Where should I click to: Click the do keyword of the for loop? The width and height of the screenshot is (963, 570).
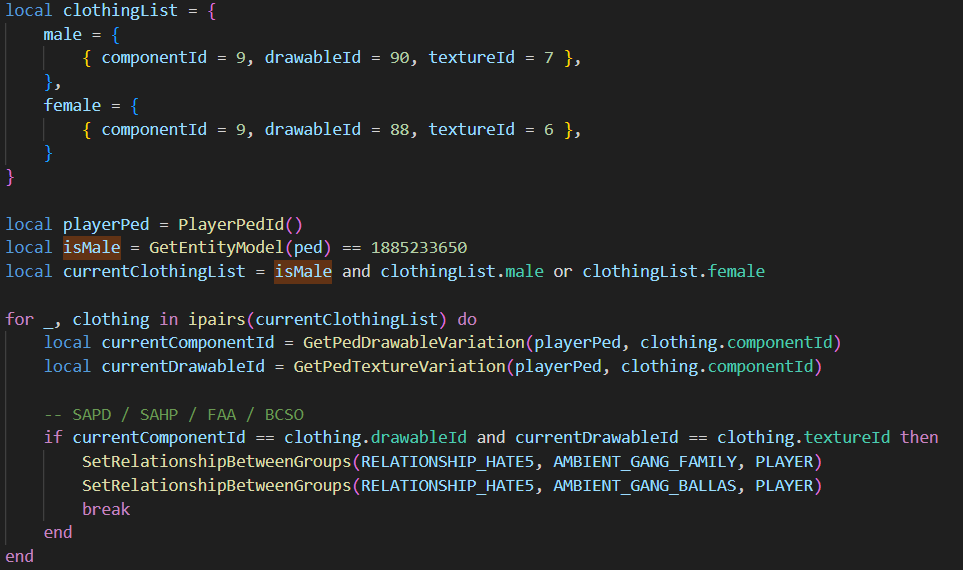[467, 319]
